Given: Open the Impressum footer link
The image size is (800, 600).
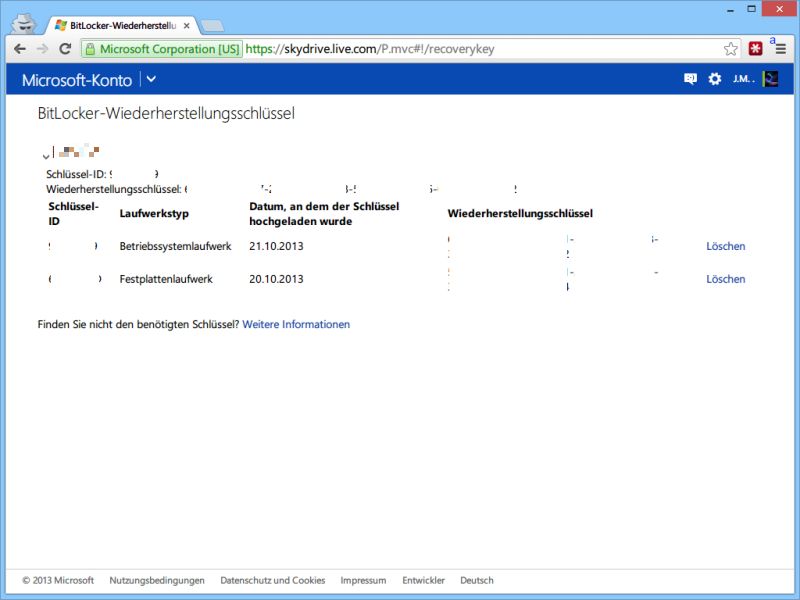Looking at the screenshot, I should [x=363, y=580].
